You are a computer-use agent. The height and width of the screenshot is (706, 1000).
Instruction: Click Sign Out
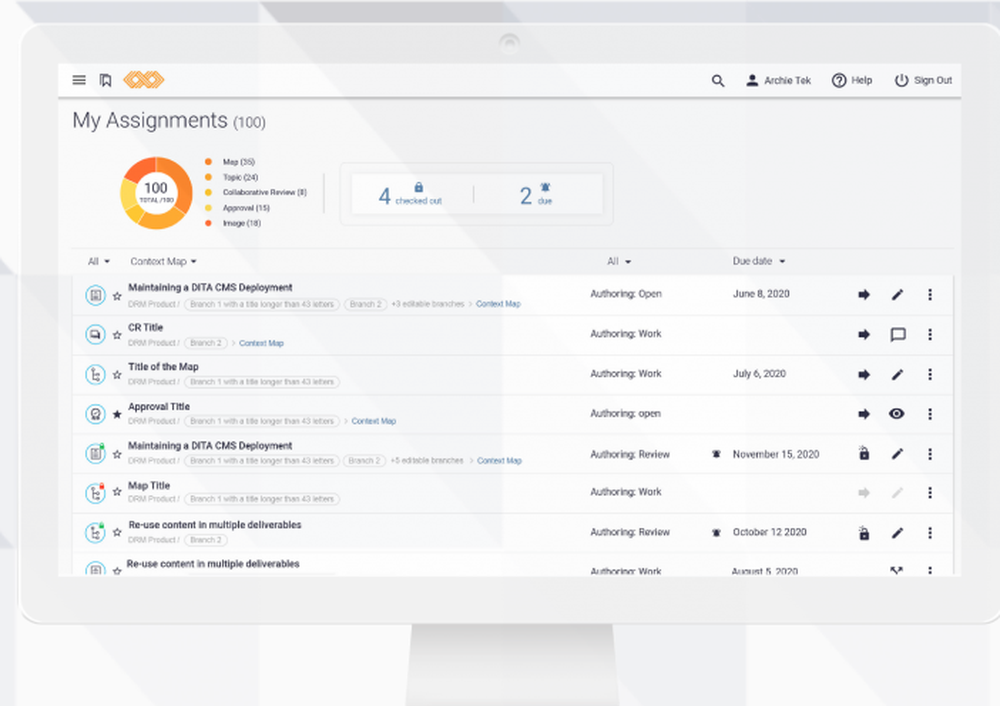tap(923, 80)
